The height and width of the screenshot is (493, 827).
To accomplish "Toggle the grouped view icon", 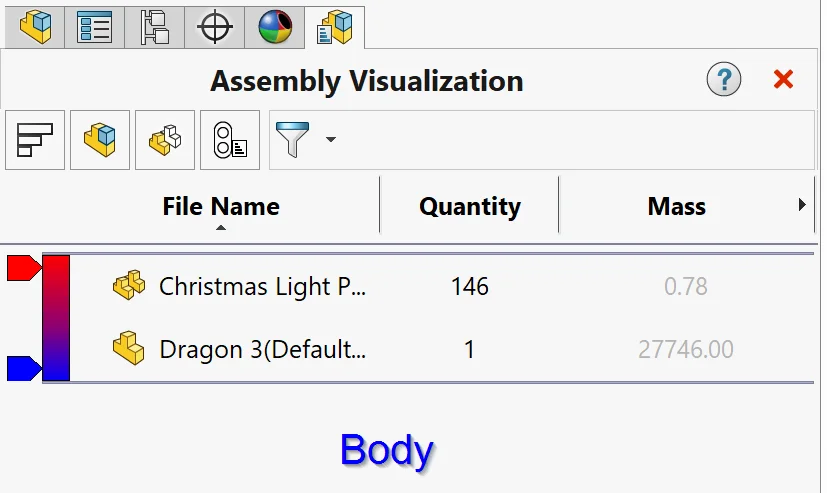I will (165, 140).
